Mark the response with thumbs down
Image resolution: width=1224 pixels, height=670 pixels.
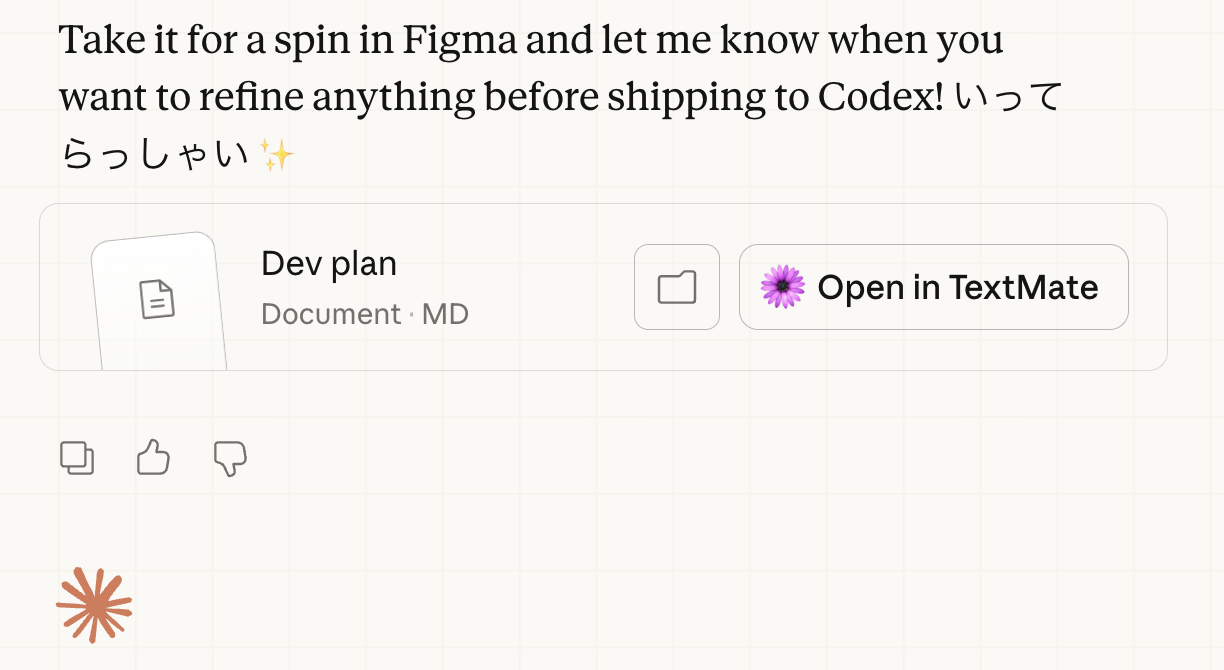tap(230, 458)
